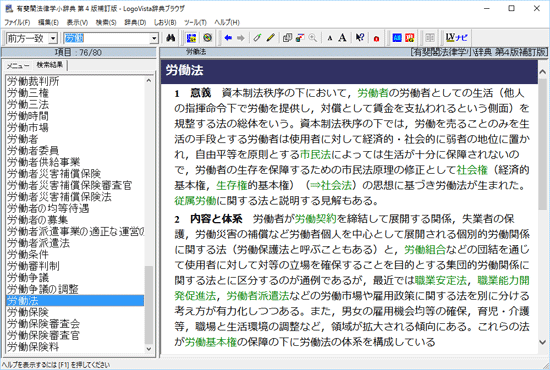
Task: Click the icon right of the copy icon
Action: 300,38
